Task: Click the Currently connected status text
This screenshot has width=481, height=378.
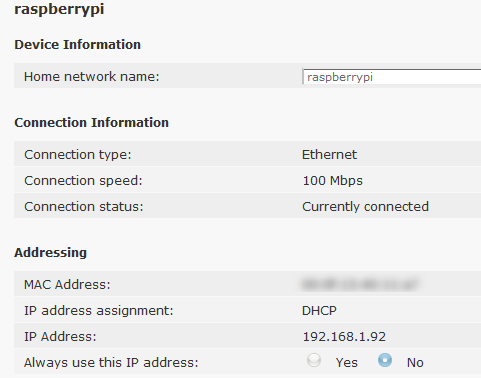Action: click(x=365, y=206)
